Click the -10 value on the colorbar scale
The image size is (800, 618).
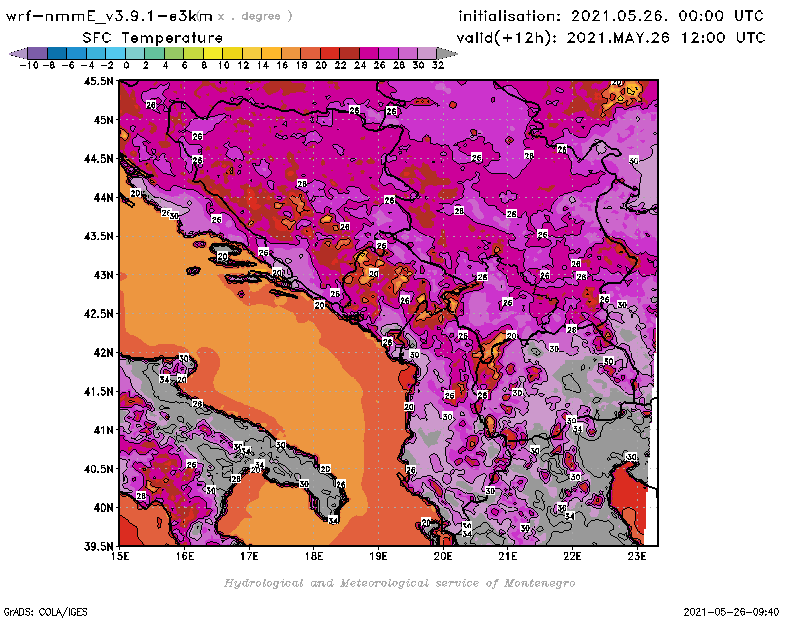(x=29, y=65)
